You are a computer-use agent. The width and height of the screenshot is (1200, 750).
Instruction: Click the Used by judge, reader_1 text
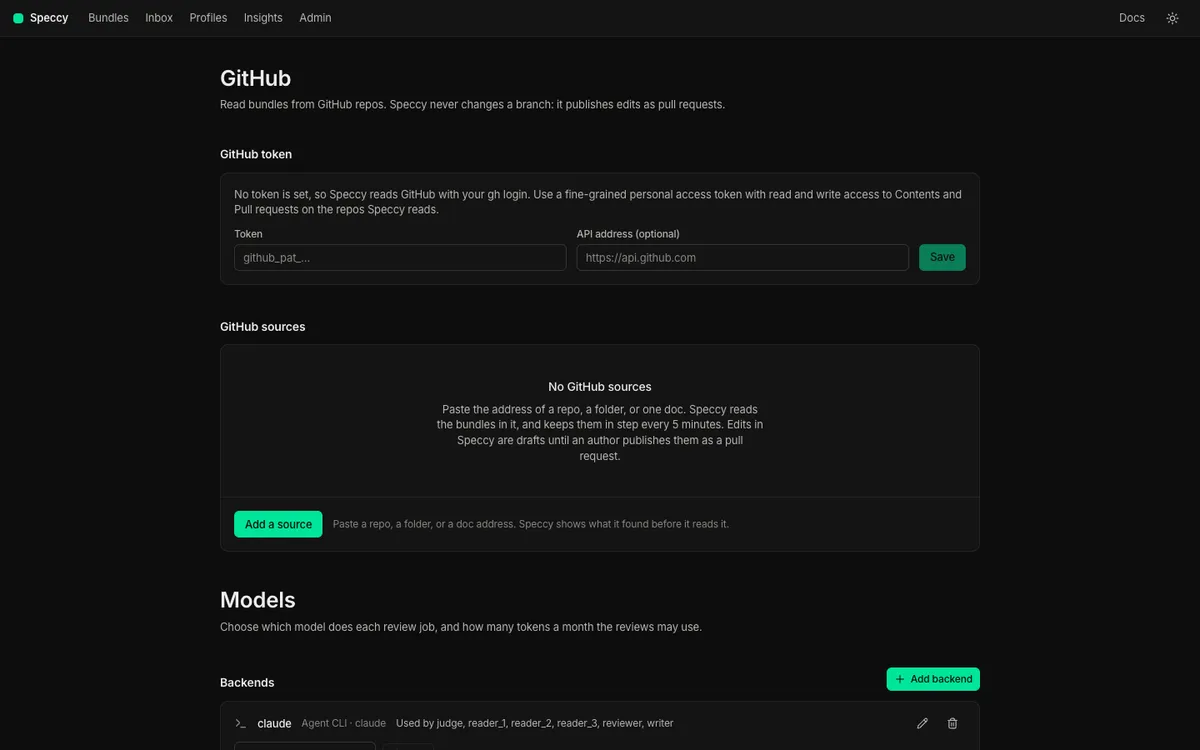[x=535, y=723]
